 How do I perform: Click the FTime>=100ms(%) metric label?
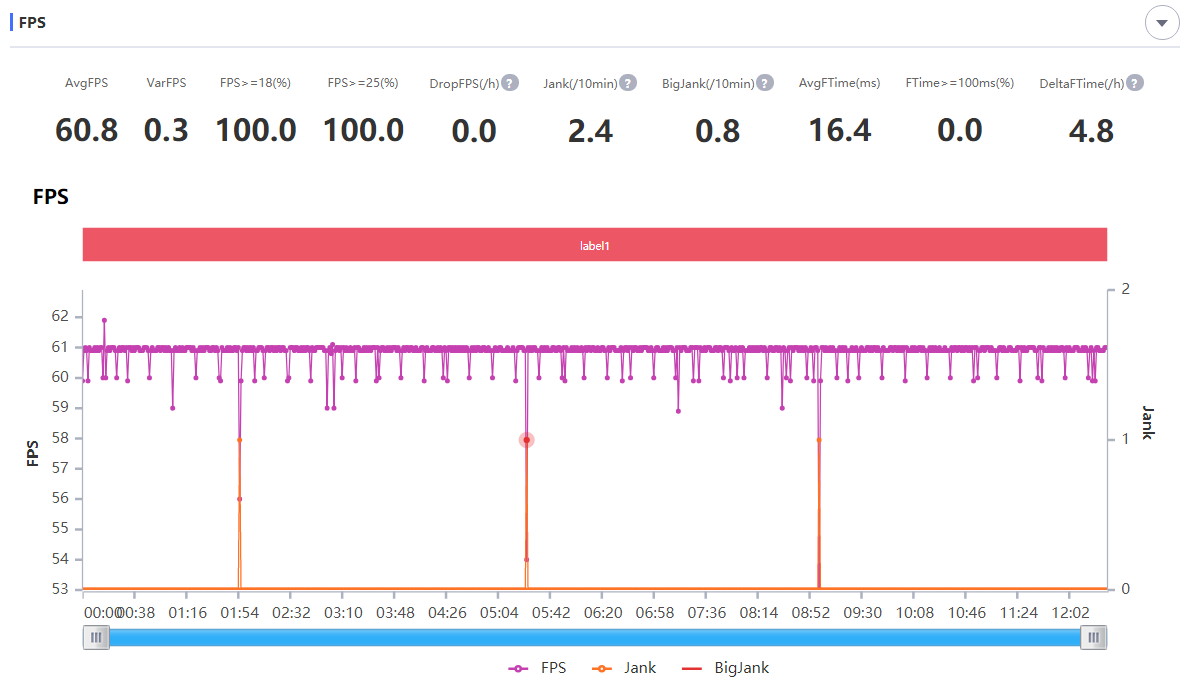pos(959,83)
